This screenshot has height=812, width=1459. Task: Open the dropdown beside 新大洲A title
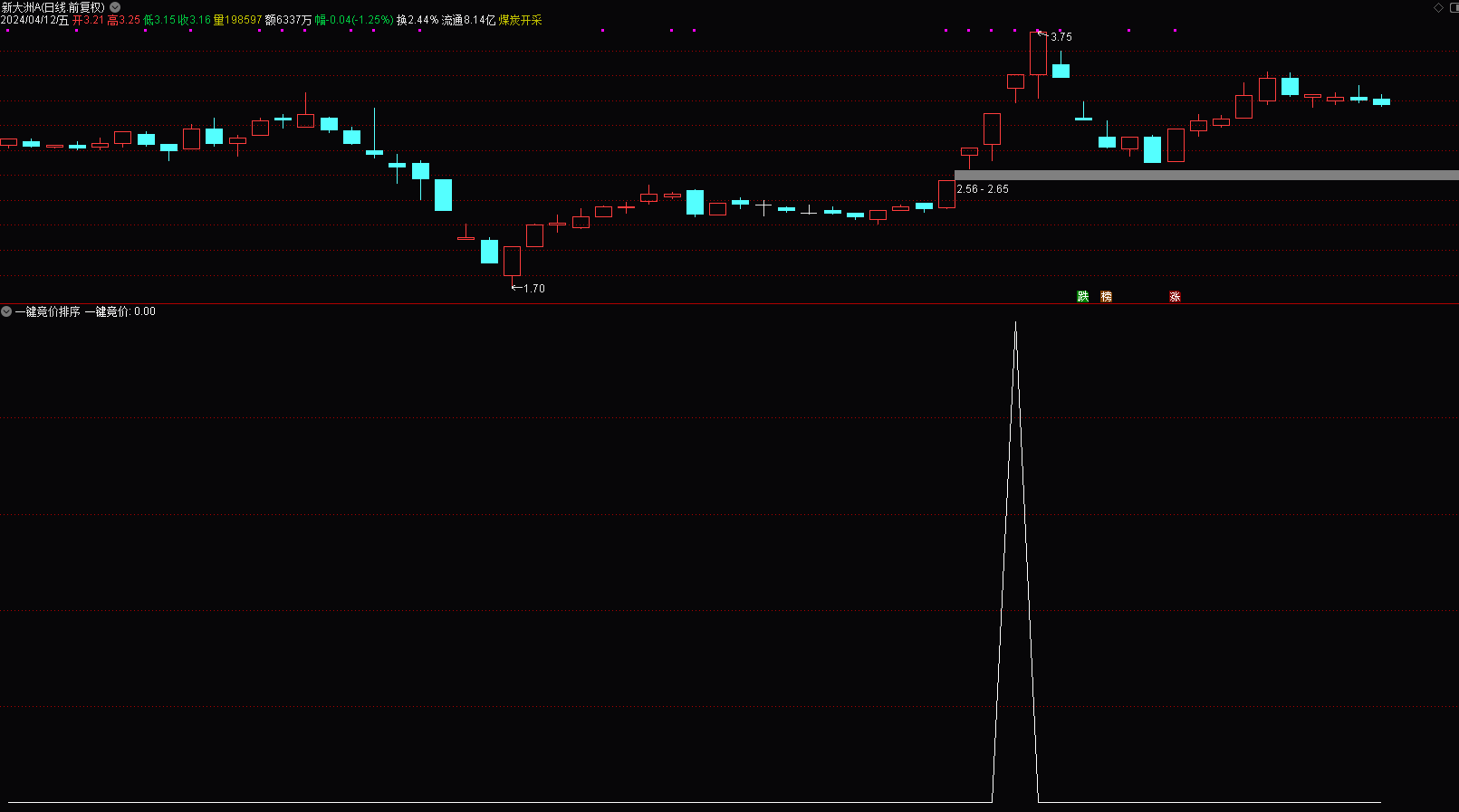115,7
